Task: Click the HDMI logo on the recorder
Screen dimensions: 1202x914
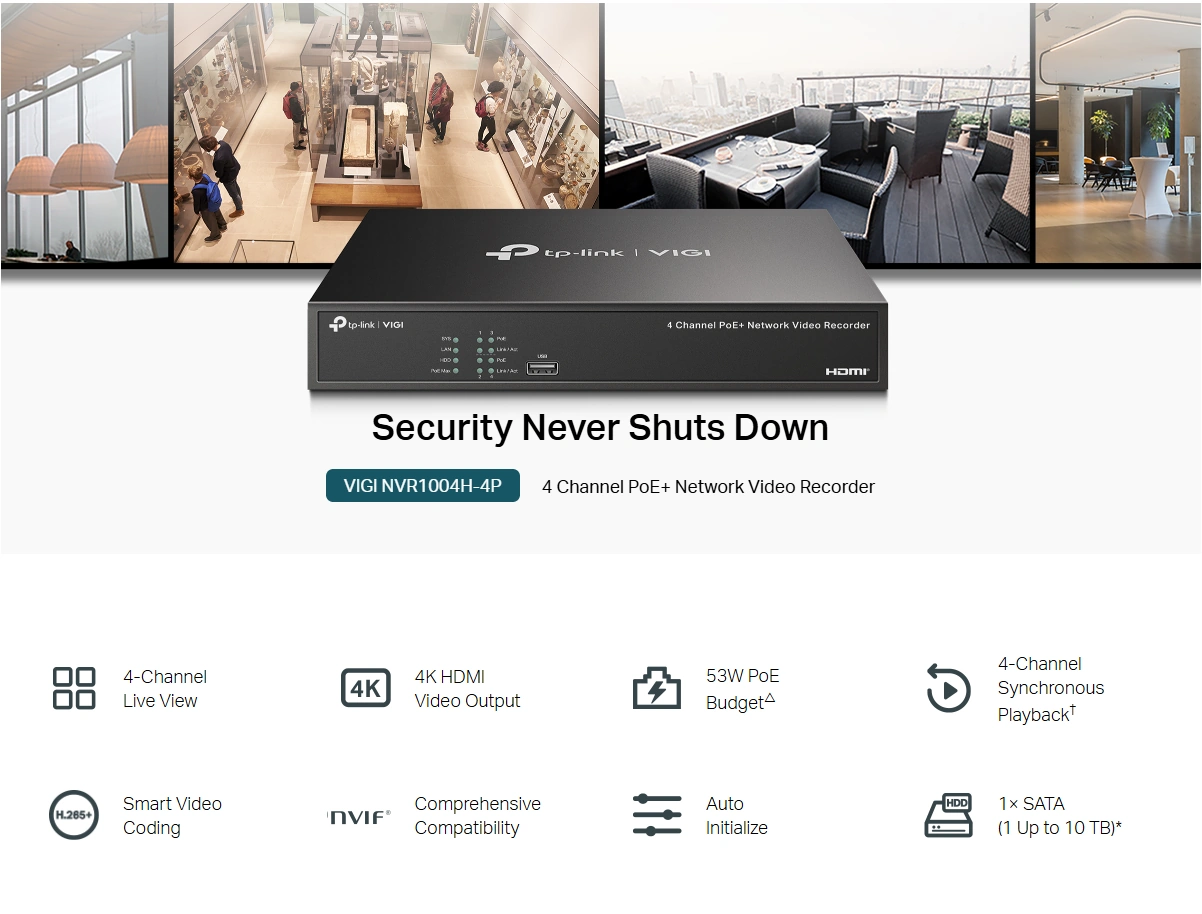Action: click(x=847, y=372)
